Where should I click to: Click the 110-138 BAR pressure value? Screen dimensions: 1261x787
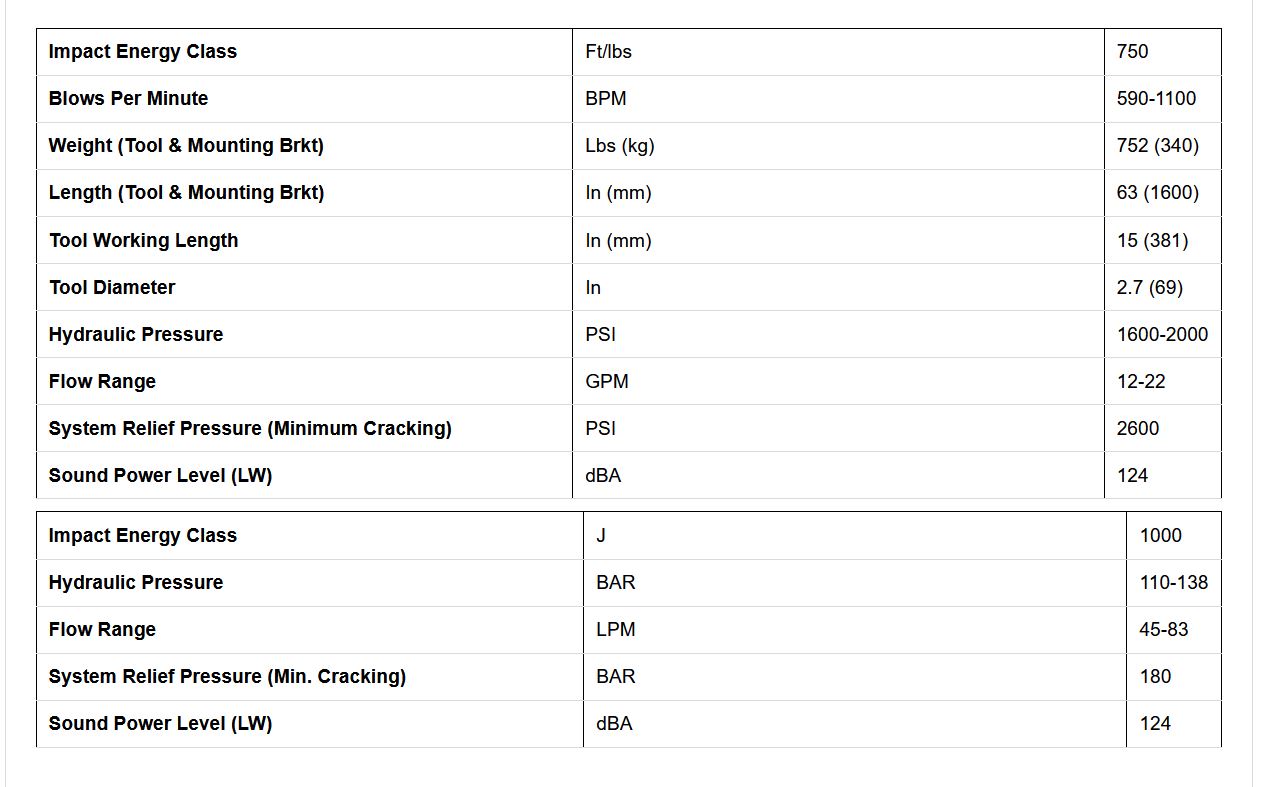click(x=1173, y=583)
